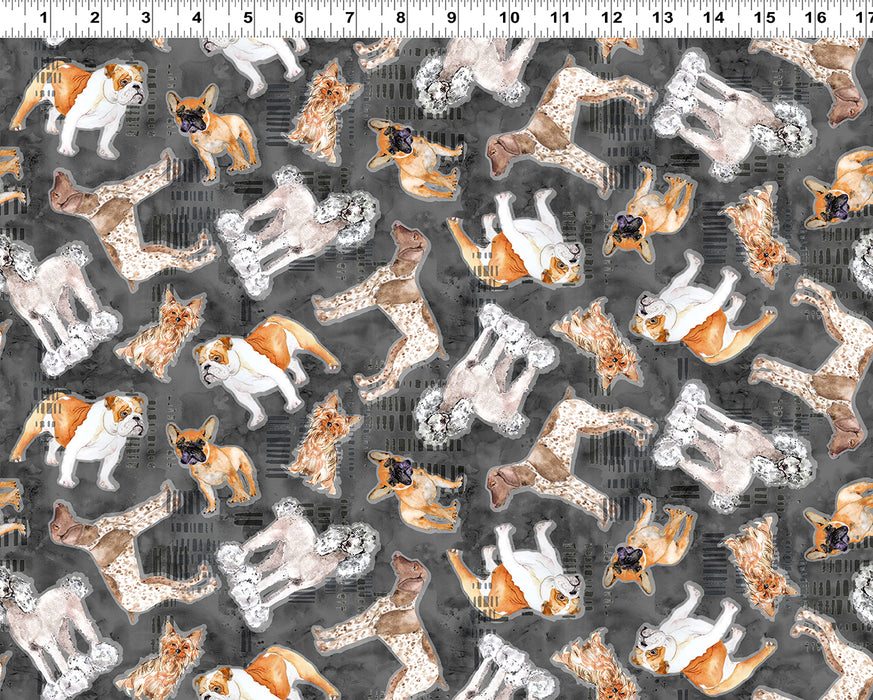
Task: Select the topmost French bulldog beneath ruler mark 4
Action: pyautogui.click(x=210, y=130)
